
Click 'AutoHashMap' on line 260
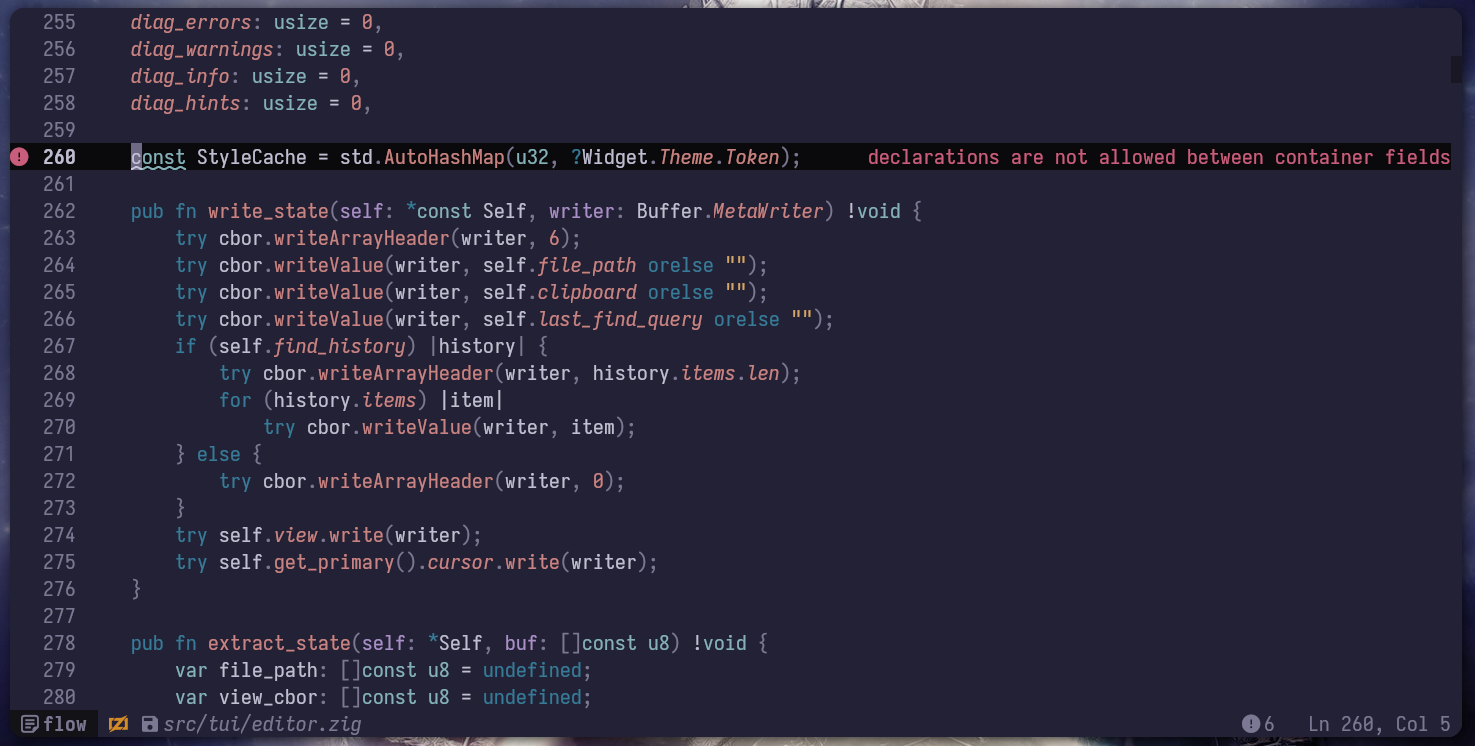pos(444,157)
